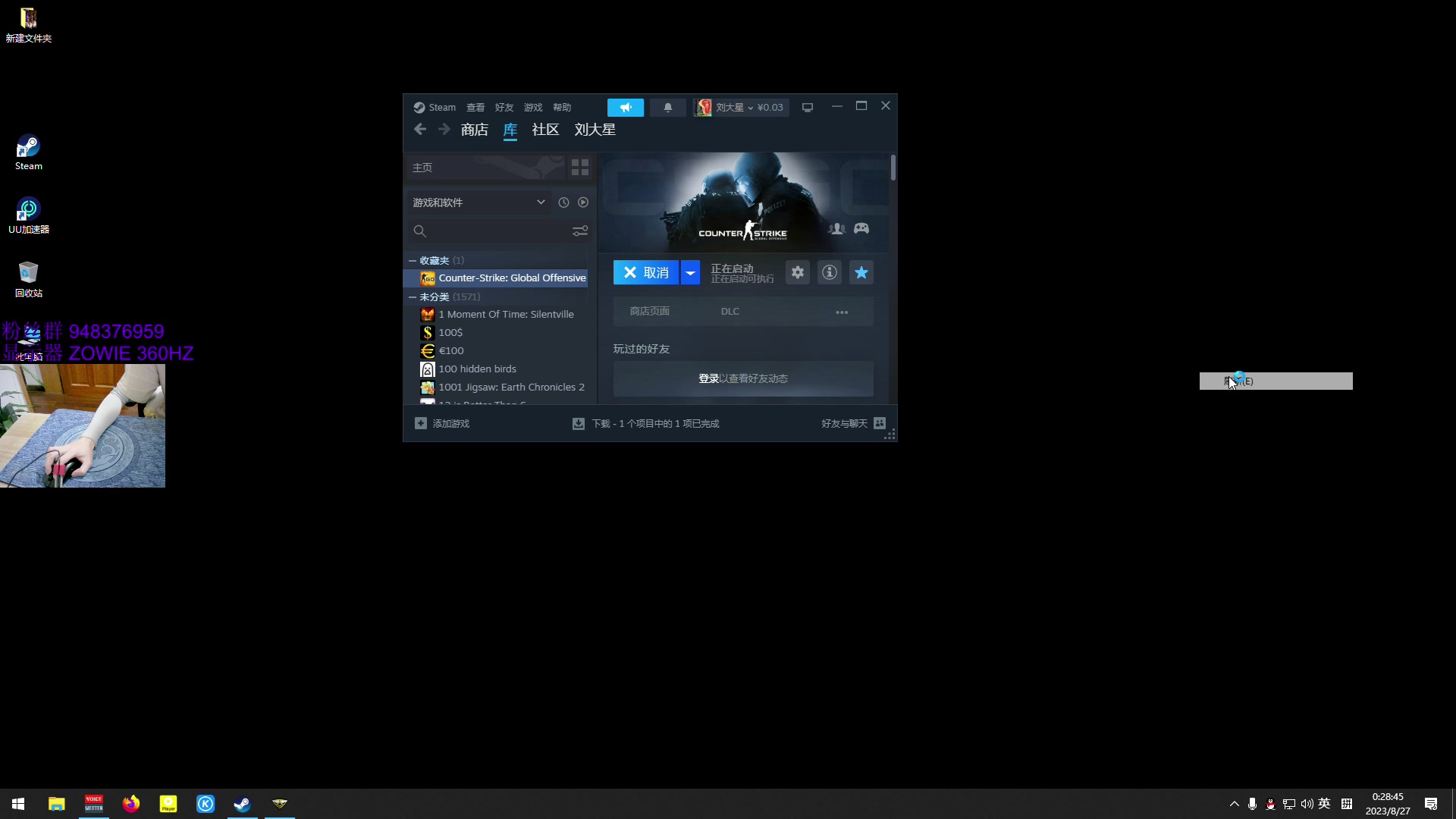Click the 主页 library home button
Viewport: 1456px width, 819px height.
[486, 168]
